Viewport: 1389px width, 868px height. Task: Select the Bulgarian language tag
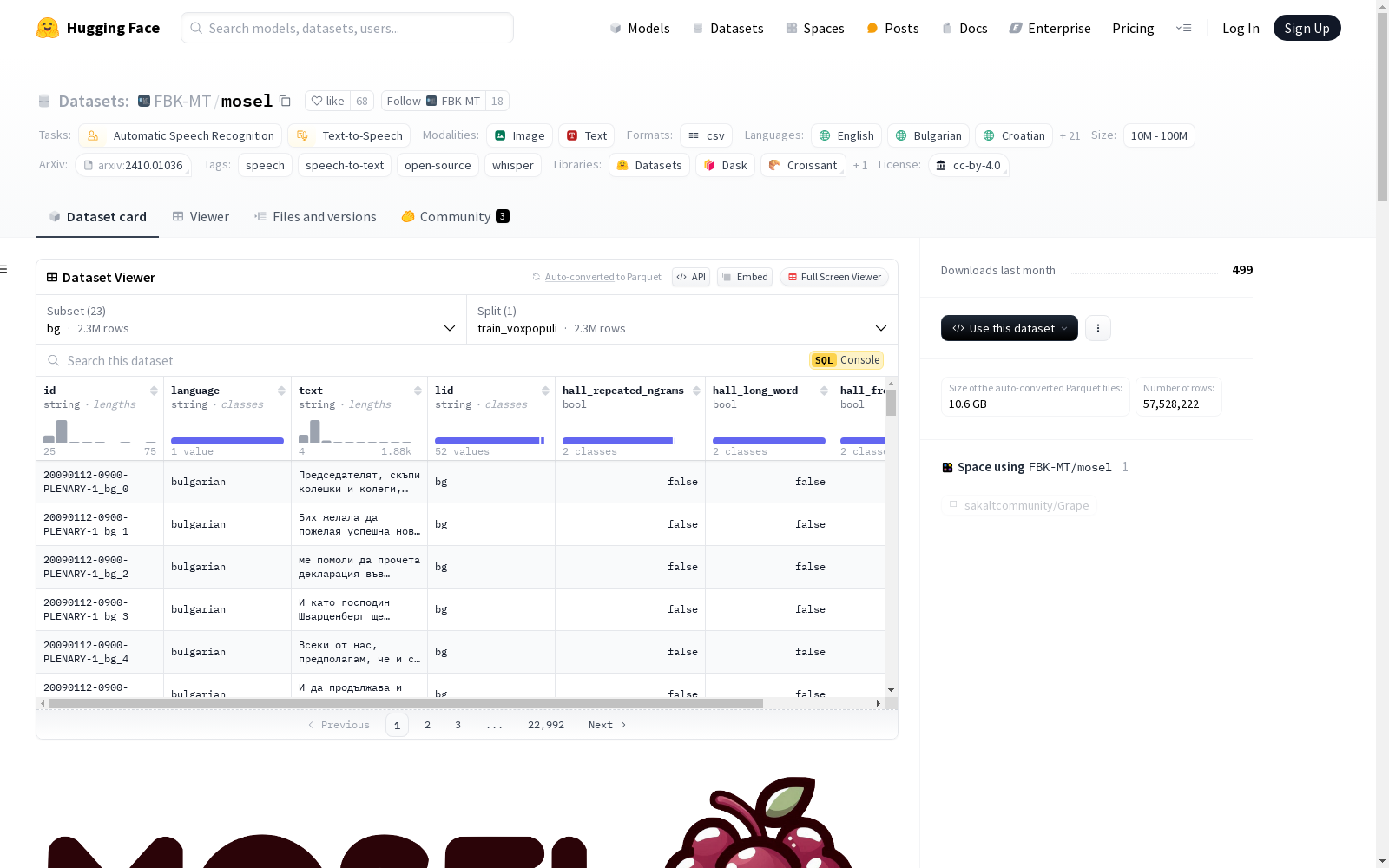point(928,135)
